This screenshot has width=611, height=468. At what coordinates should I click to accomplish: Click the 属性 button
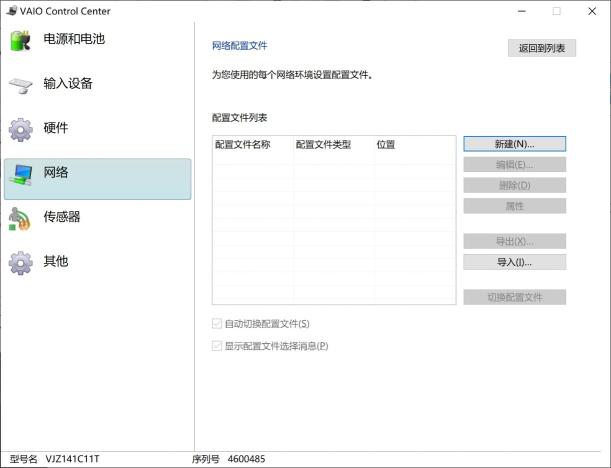[x=514, y=206]
